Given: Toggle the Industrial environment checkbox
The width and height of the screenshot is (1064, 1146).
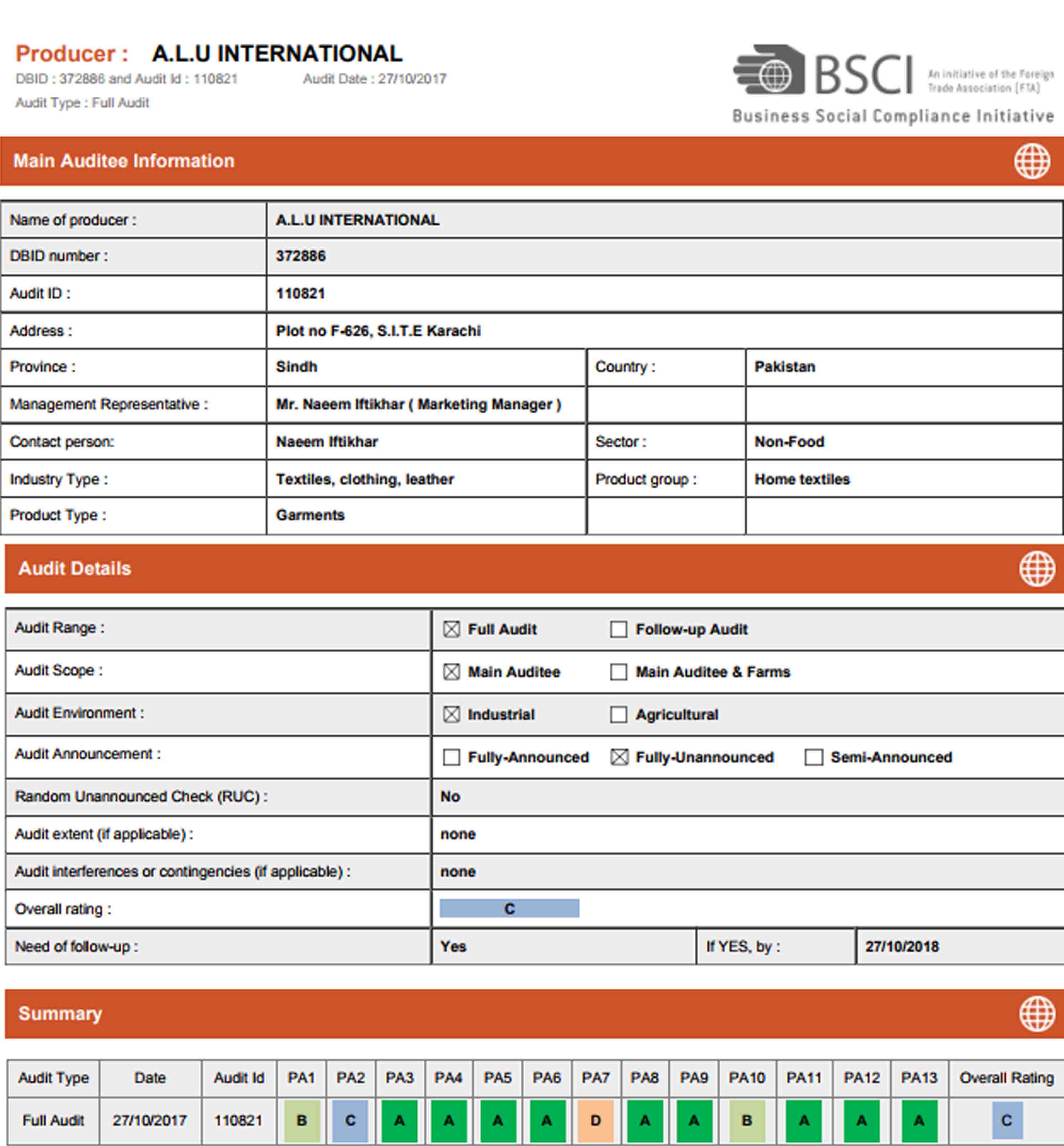Looking at the screenshot, I should click(x=451, y=714).
